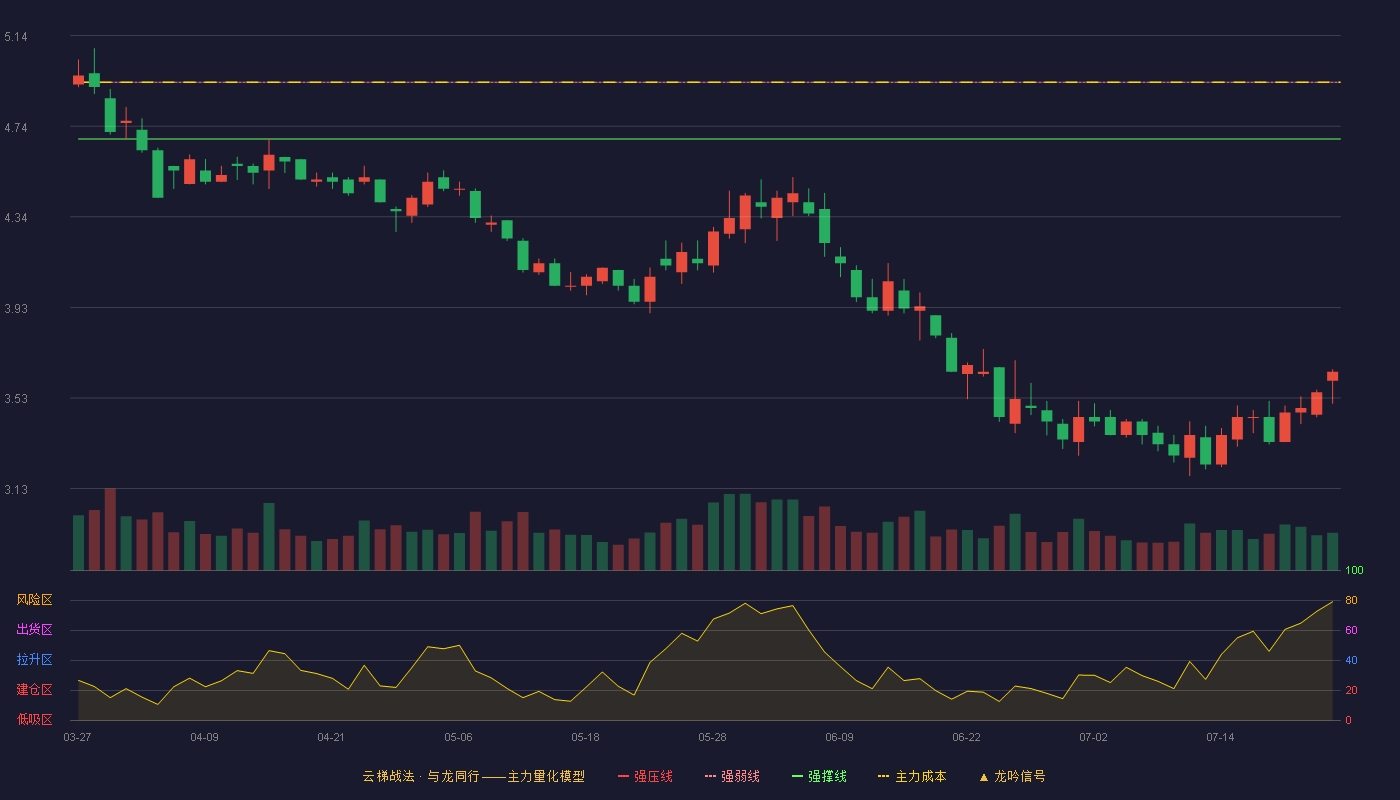Toggle the 云梯战法 主力量化模型 legend entry
1400x800 pixels.
(473, 776)
